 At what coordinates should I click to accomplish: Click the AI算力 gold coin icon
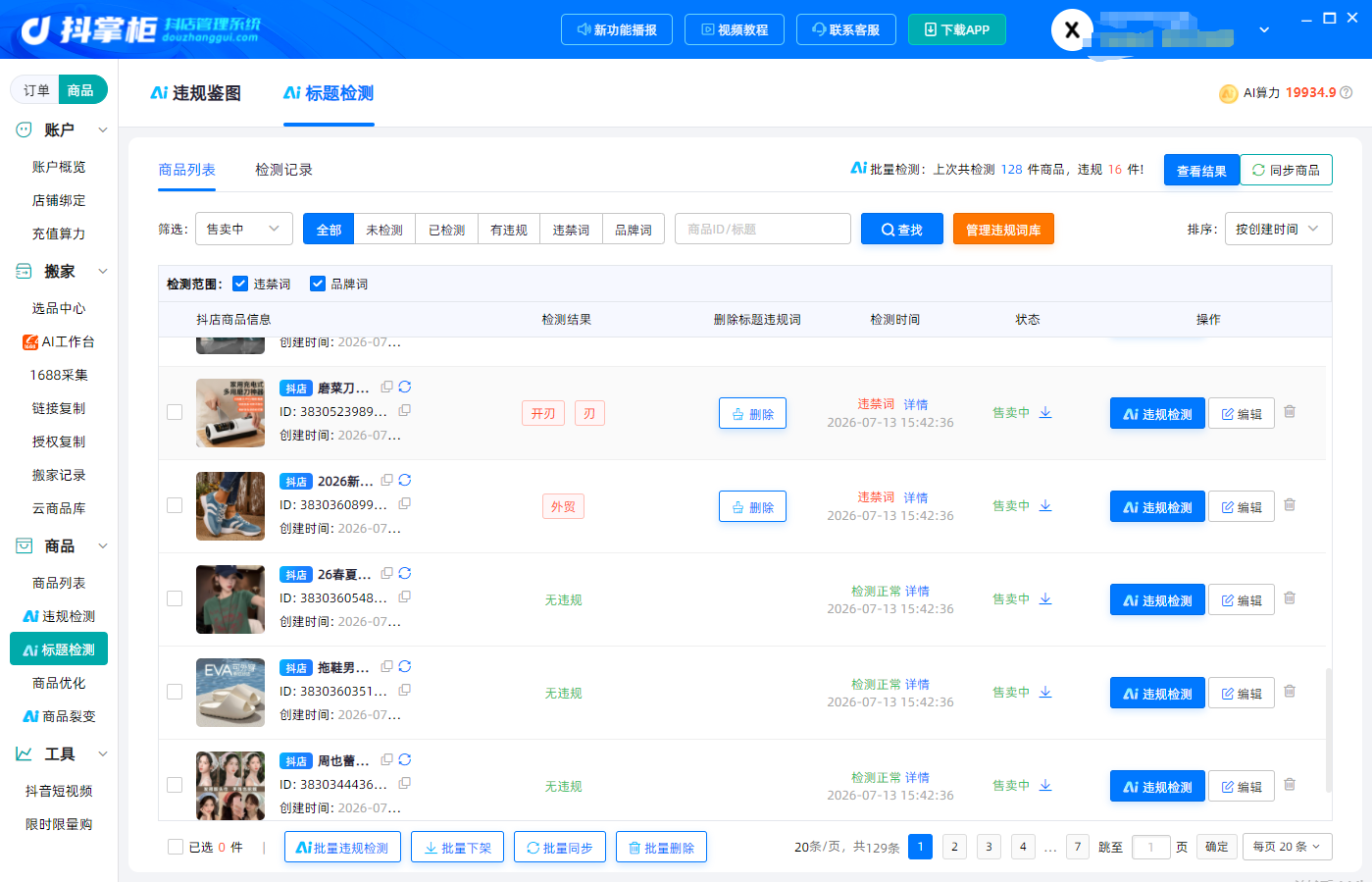(x=1228, y=93)
